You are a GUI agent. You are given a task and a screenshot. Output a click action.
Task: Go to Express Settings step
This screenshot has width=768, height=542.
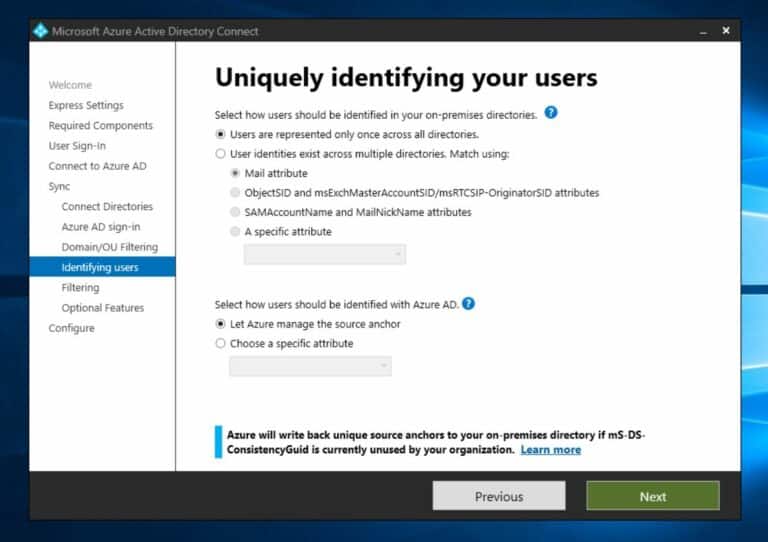tap(86, 105)
